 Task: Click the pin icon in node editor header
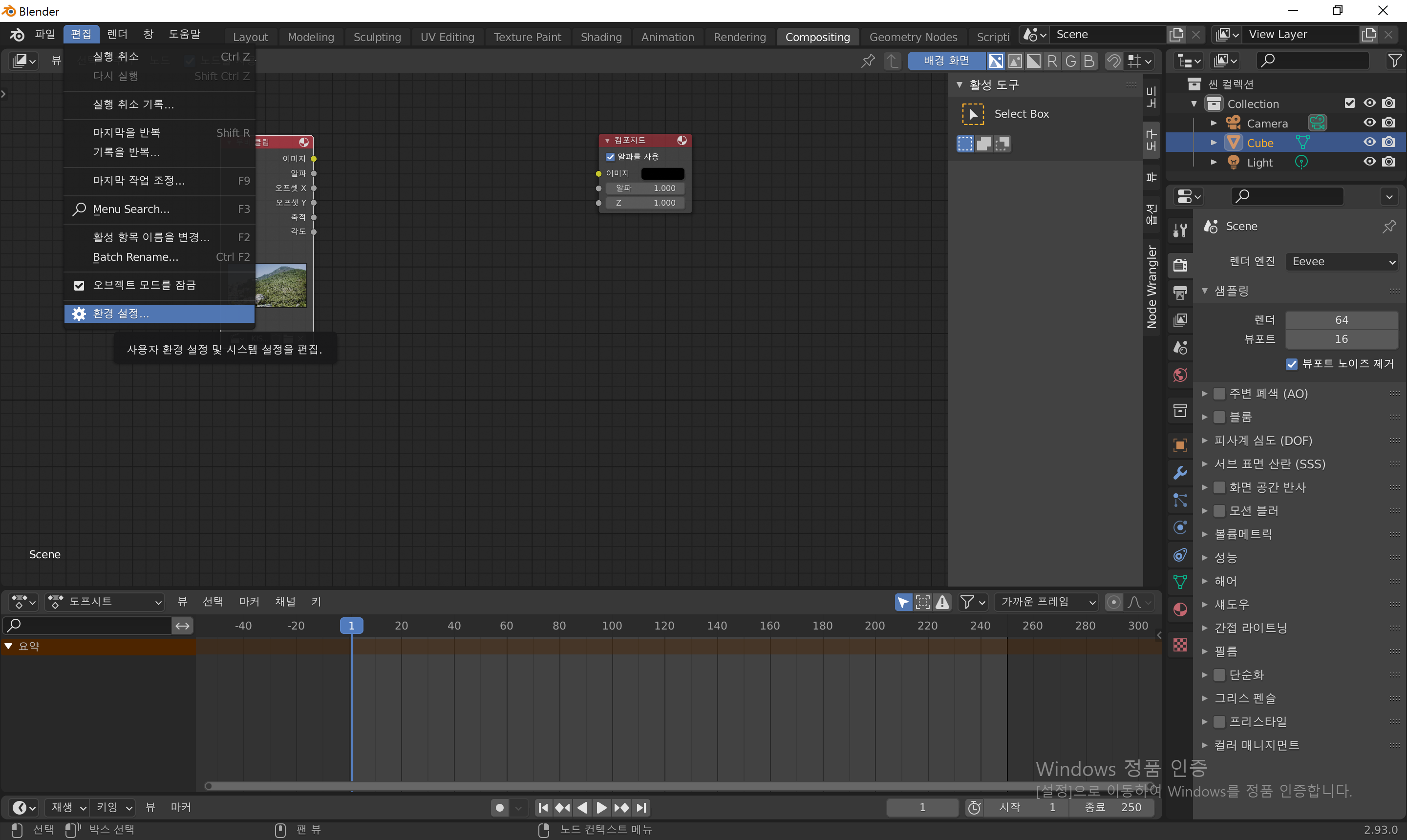(868, 61)
